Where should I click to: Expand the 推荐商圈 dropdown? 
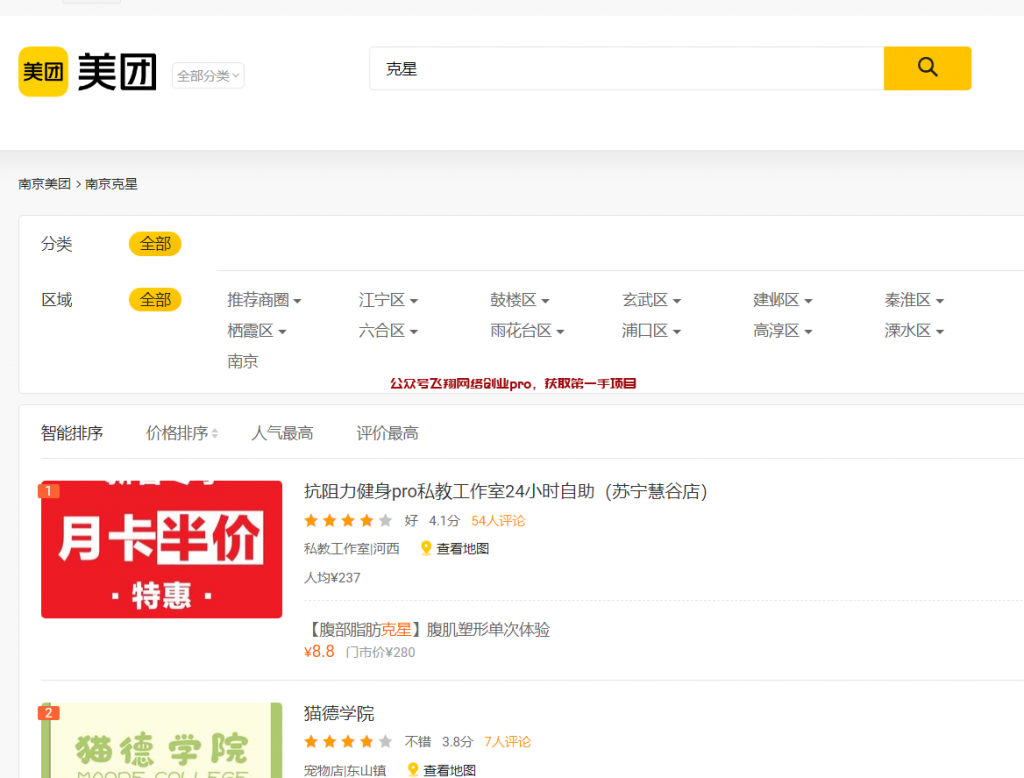265,299
